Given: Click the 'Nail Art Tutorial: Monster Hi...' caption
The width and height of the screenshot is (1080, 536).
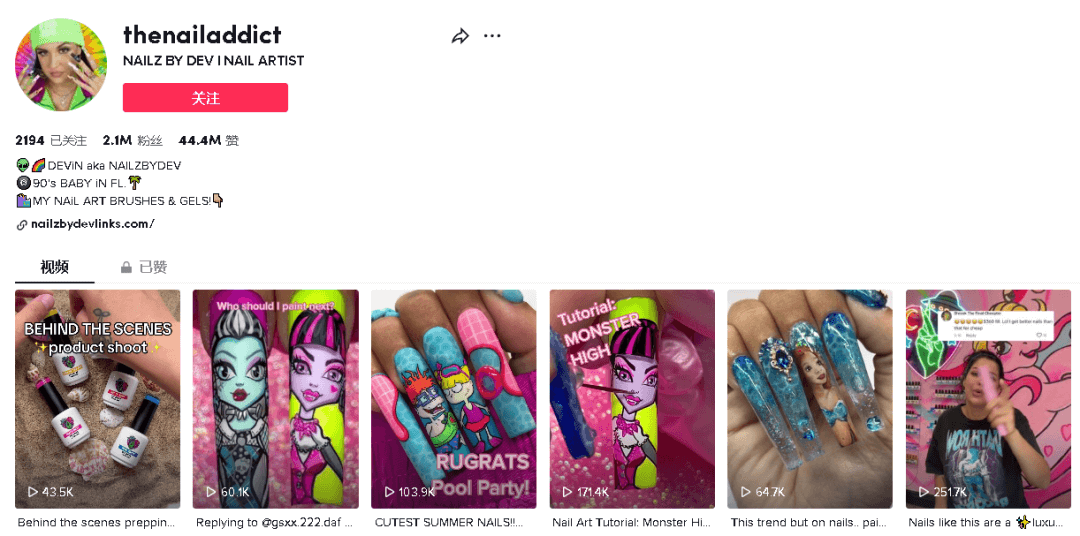Looking at the screenshot, I should pos(632,523).
